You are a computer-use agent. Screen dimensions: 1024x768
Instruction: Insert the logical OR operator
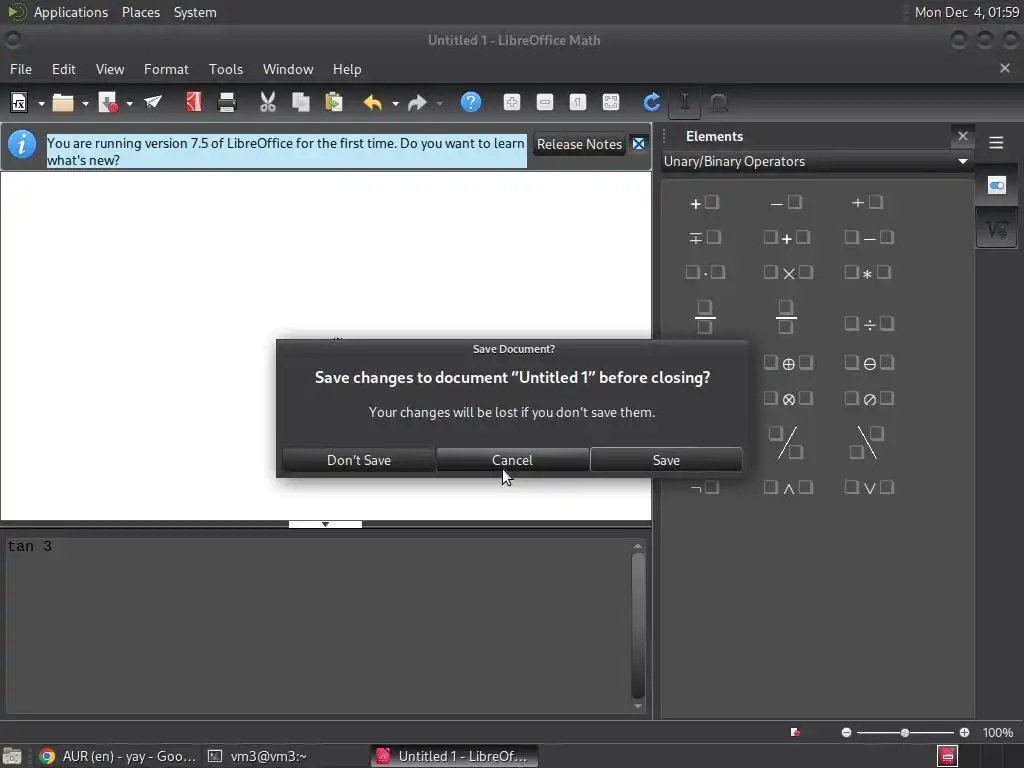click(869, 488)
